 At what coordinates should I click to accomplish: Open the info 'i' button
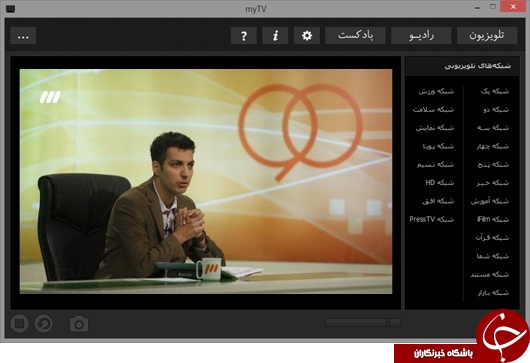[x=275, y=35]
